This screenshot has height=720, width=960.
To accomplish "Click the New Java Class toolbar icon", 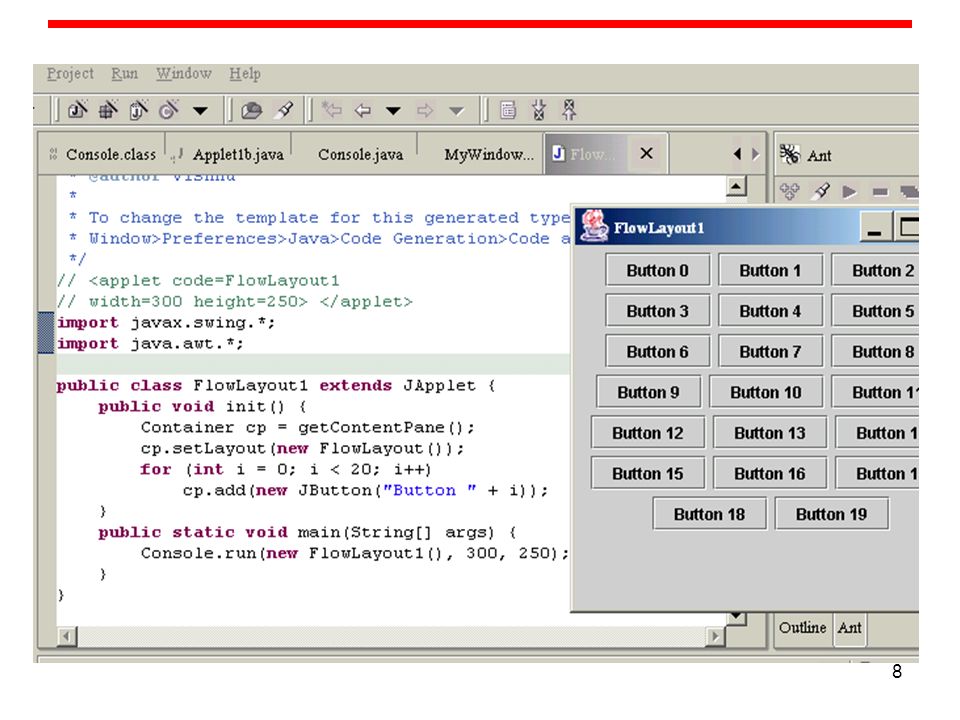I will (x=168, y=110).
